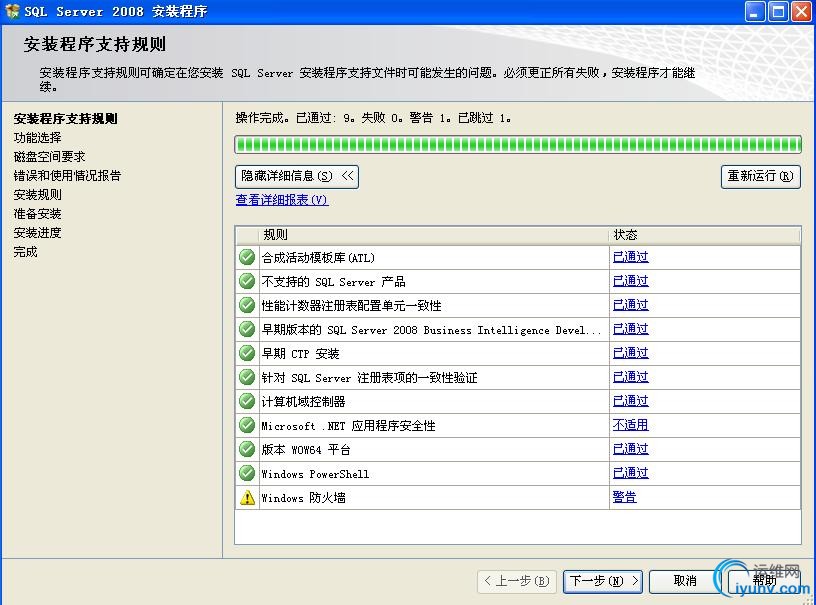
Task: Click the check icon for Business Intelligence Devel row
Action: point(247,329)
